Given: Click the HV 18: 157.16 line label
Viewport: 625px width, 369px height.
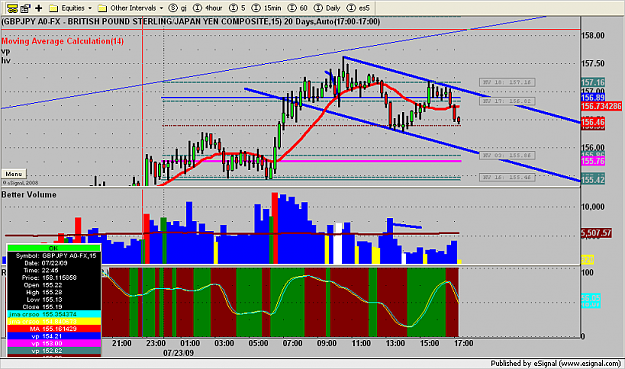Looking at the screenshot, I should (x=507, y=82).
